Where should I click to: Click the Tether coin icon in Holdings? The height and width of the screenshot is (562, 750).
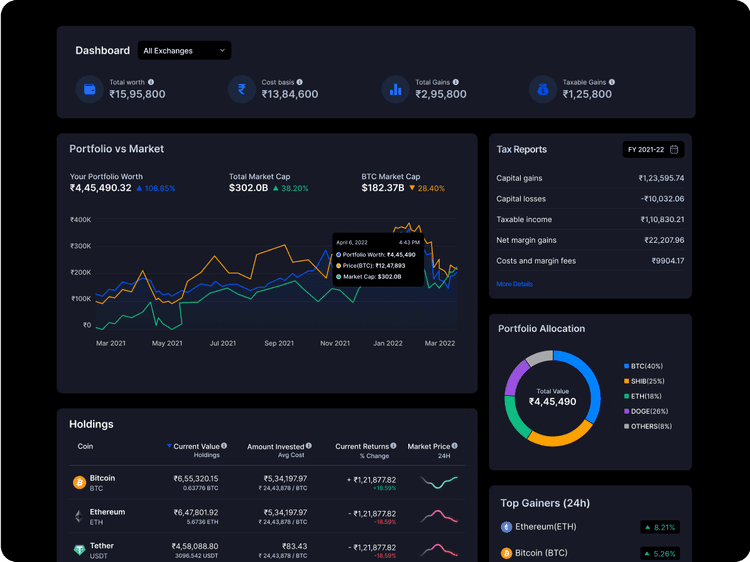[79, 550]
